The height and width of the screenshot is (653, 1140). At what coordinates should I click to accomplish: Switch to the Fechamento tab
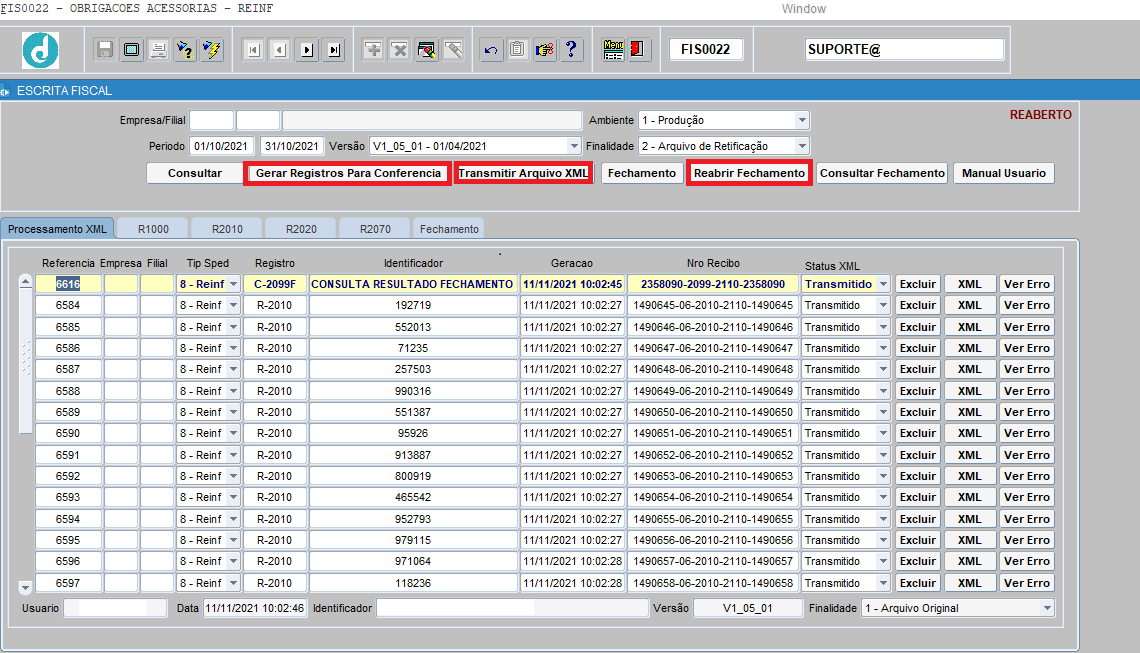tap(449, 228)
